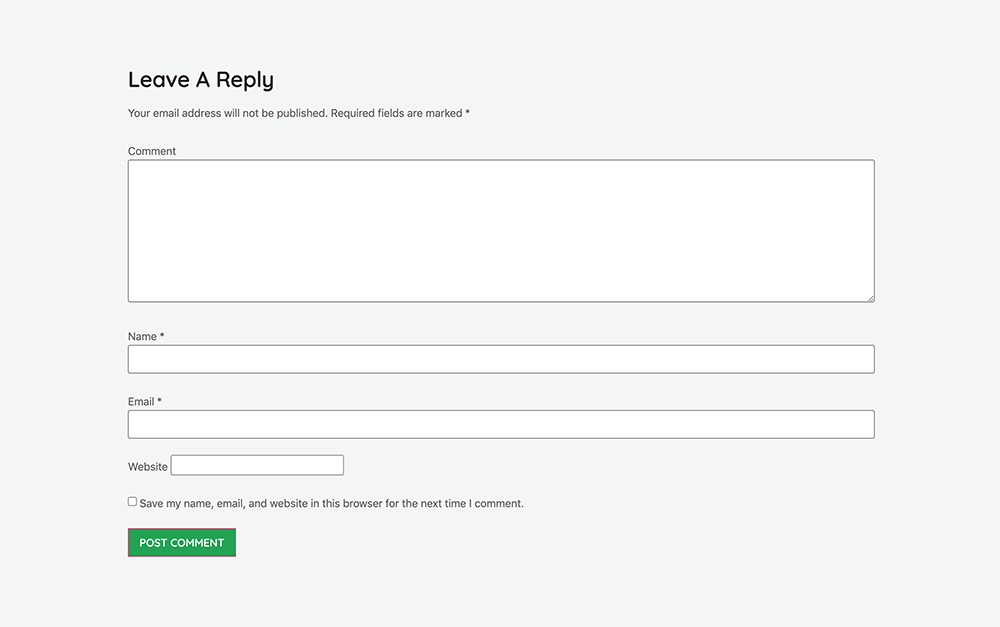
Task: Click the Leave A Reply heading
Action: (x=200, y=80)
